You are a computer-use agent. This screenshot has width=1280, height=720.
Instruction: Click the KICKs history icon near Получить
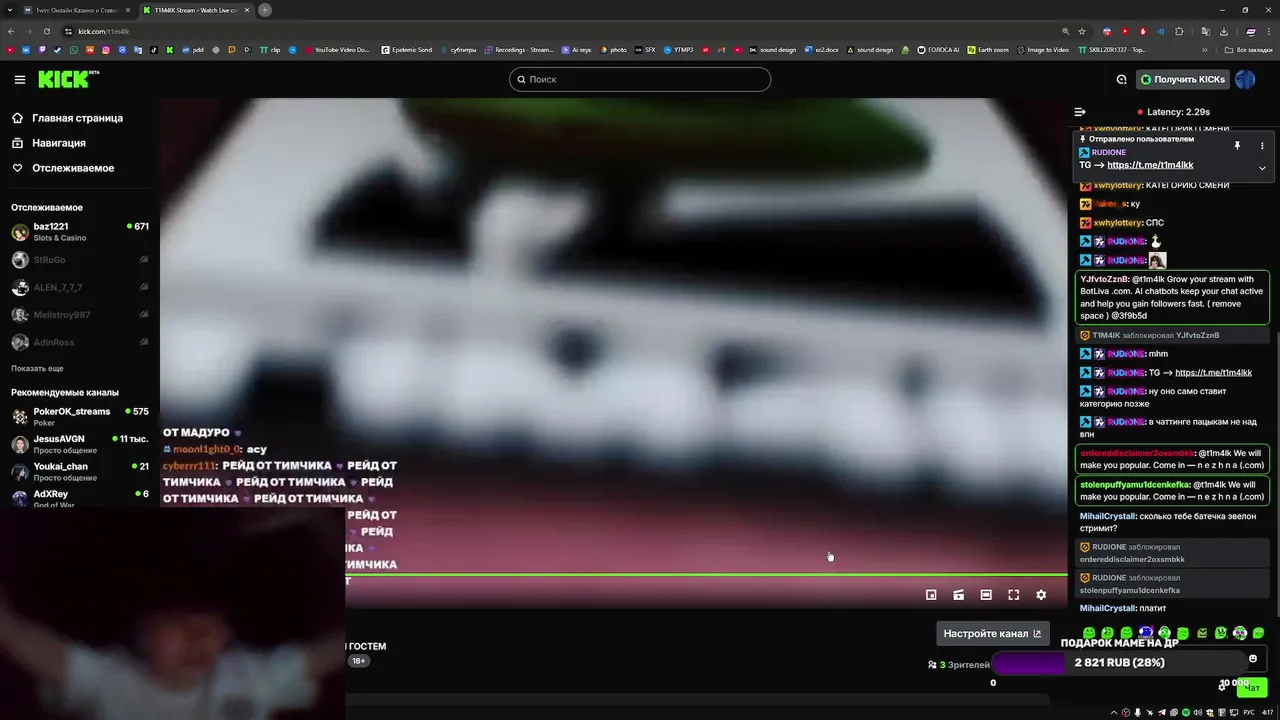(1121, 79)
